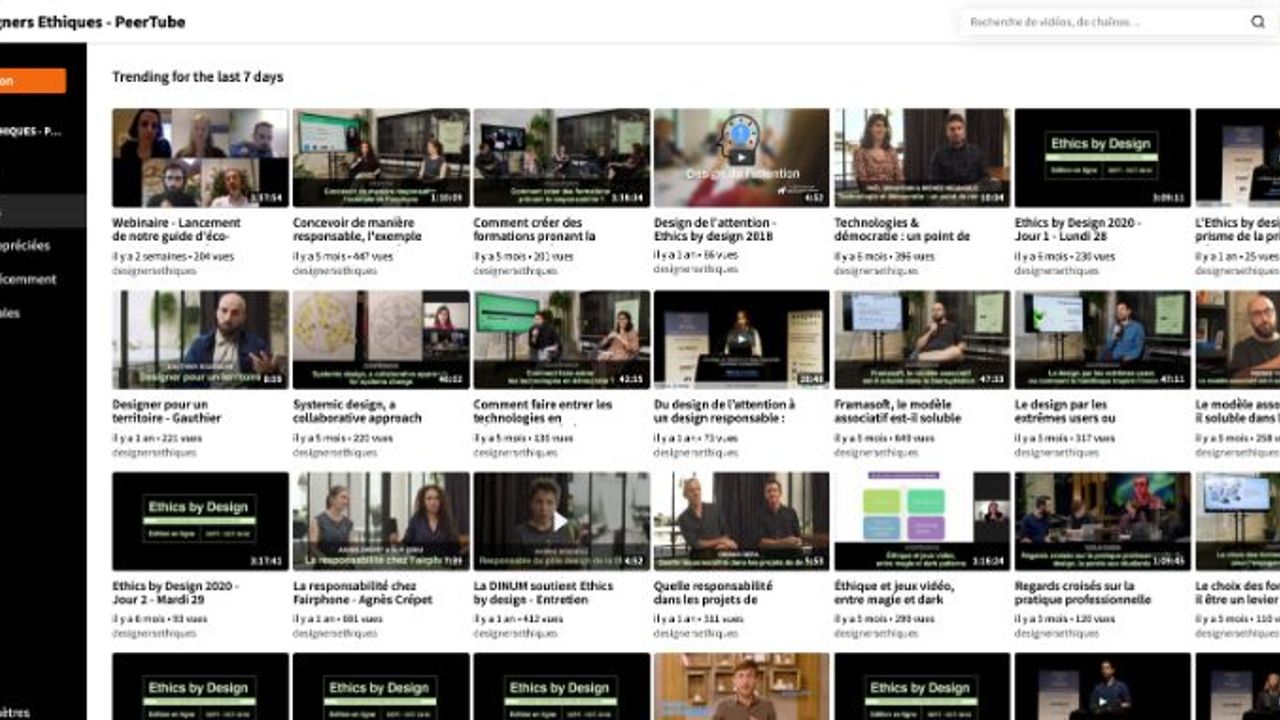Open the recently added videos sidebar item
This screenshot has height=720, width=1280.
(x=30, y=279)
